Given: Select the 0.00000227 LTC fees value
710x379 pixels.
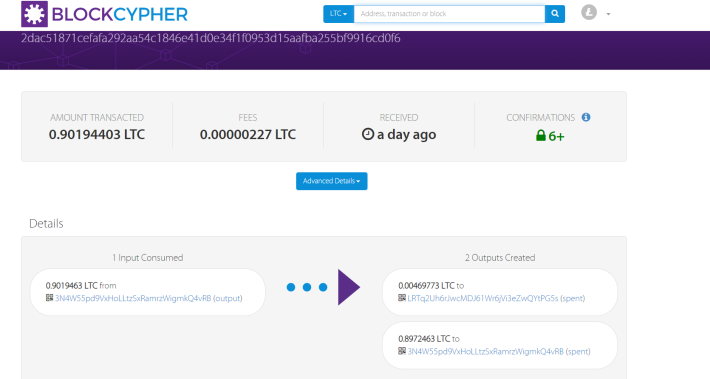Looking at the screenshot, I should tap(248, 134).
